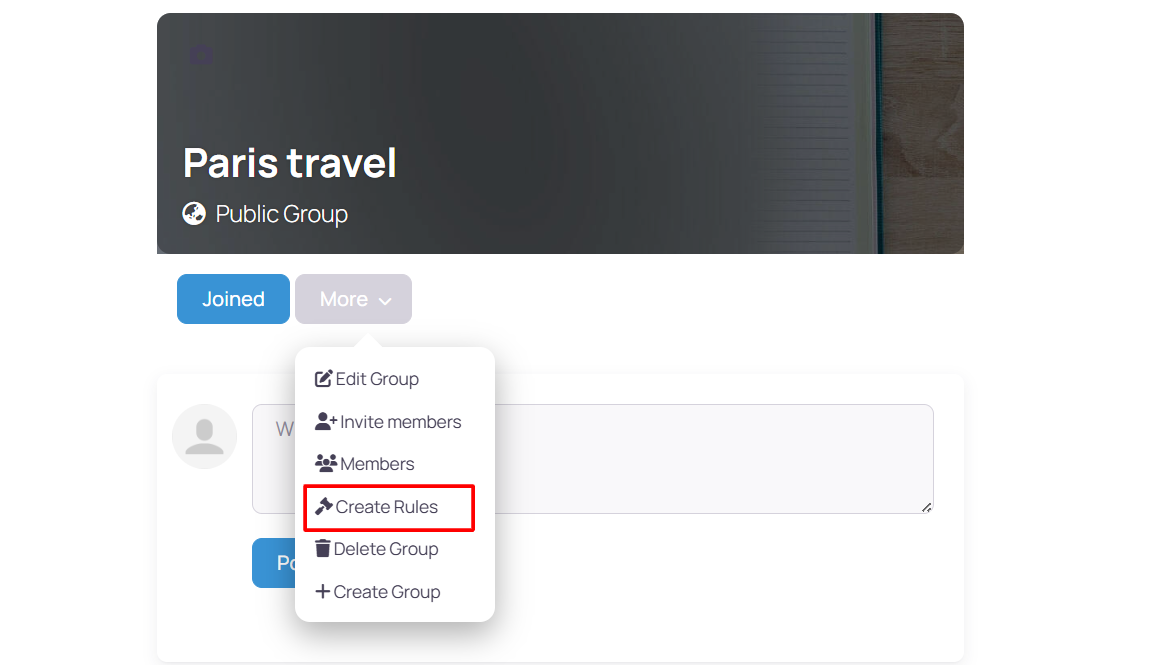Click the chevron arrow on the More button
1162x665 pixels.
pos(384,300)
